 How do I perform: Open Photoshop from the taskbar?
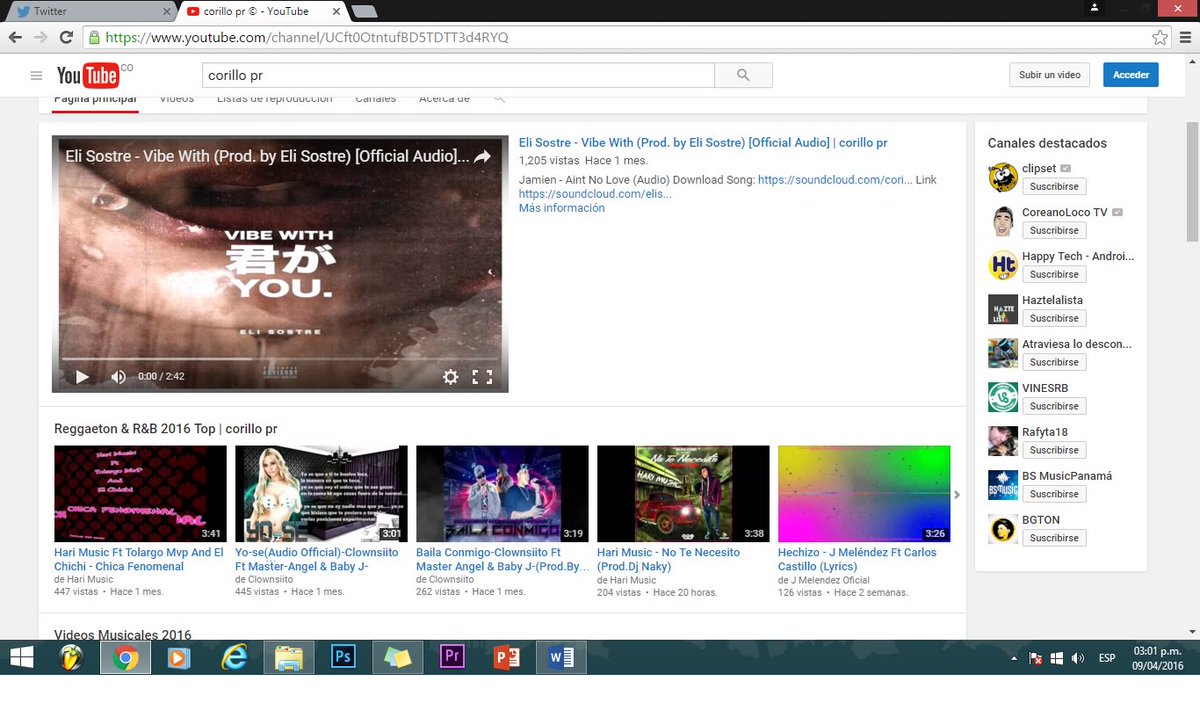(343, 657)
